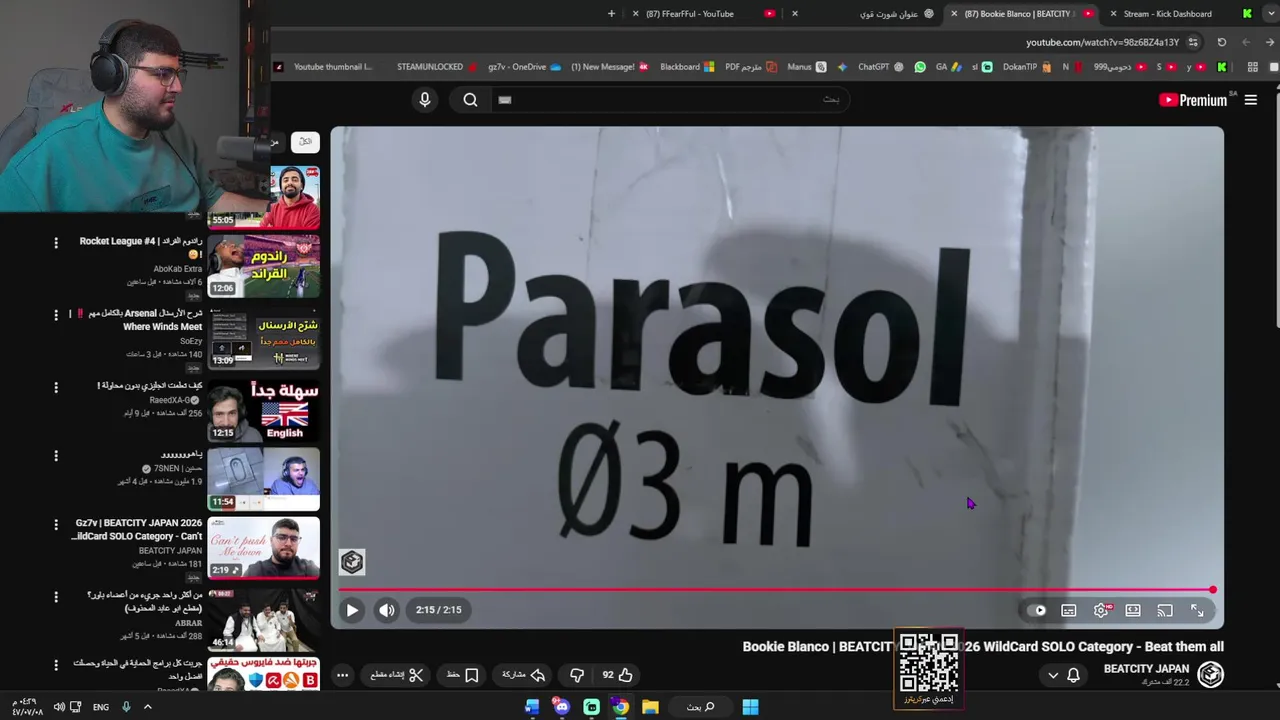The height and width of the screenshot is (720, 1280).
Task: Switch the ENG input language
Action: pos(101,707)
